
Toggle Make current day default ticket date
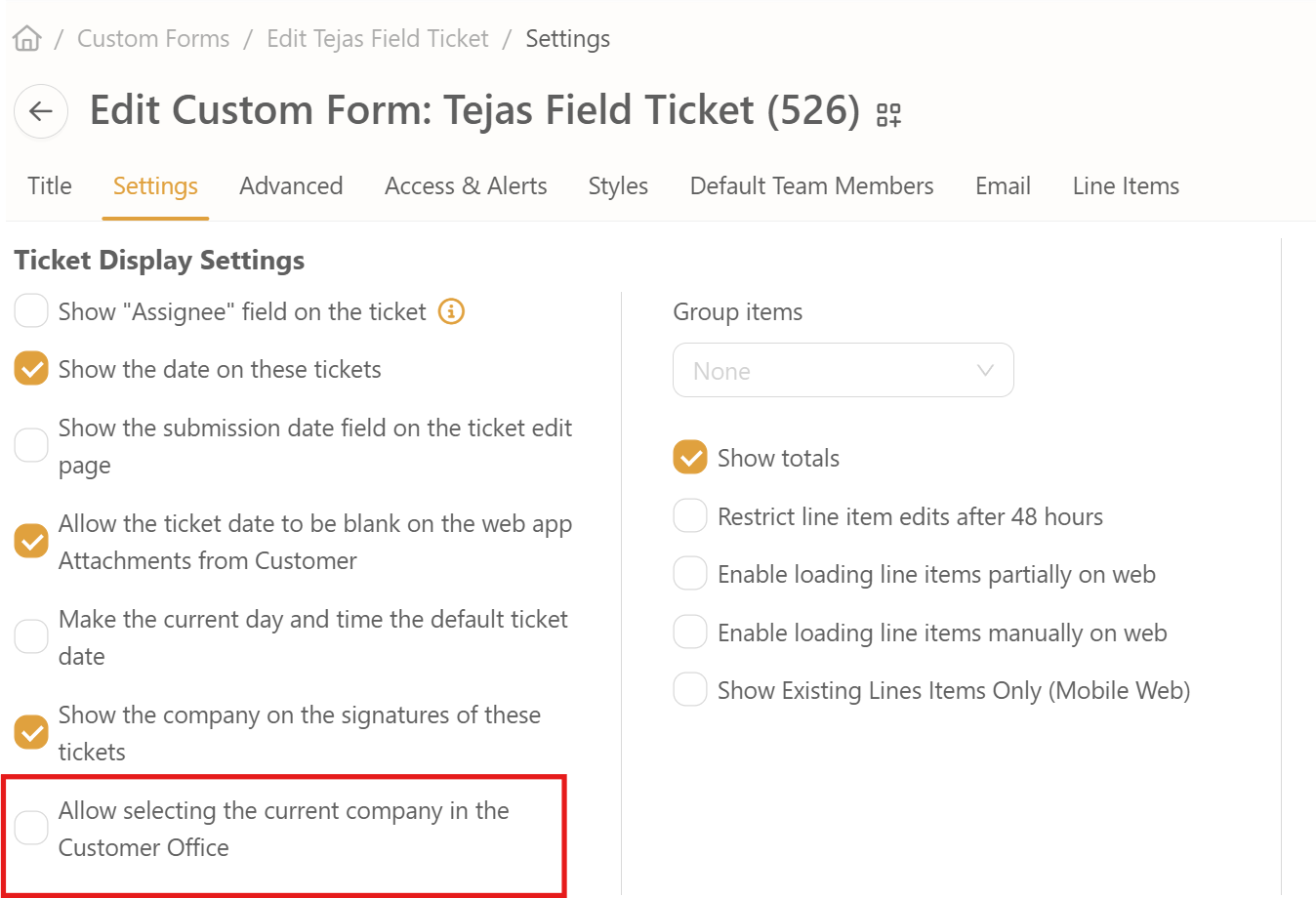tap(31, 636)
